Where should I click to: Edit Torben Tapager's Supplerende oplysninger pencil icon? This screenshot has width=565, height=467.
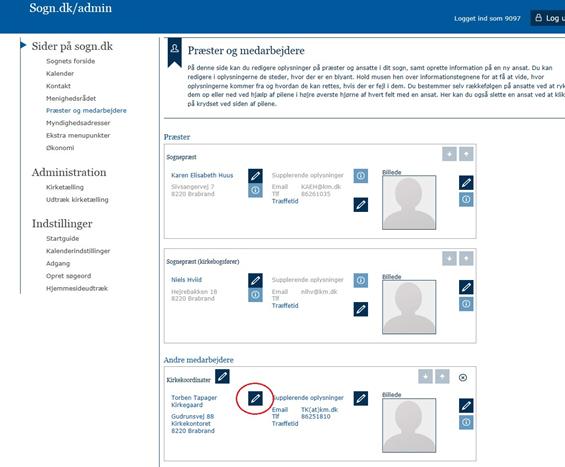pos(361,398)
